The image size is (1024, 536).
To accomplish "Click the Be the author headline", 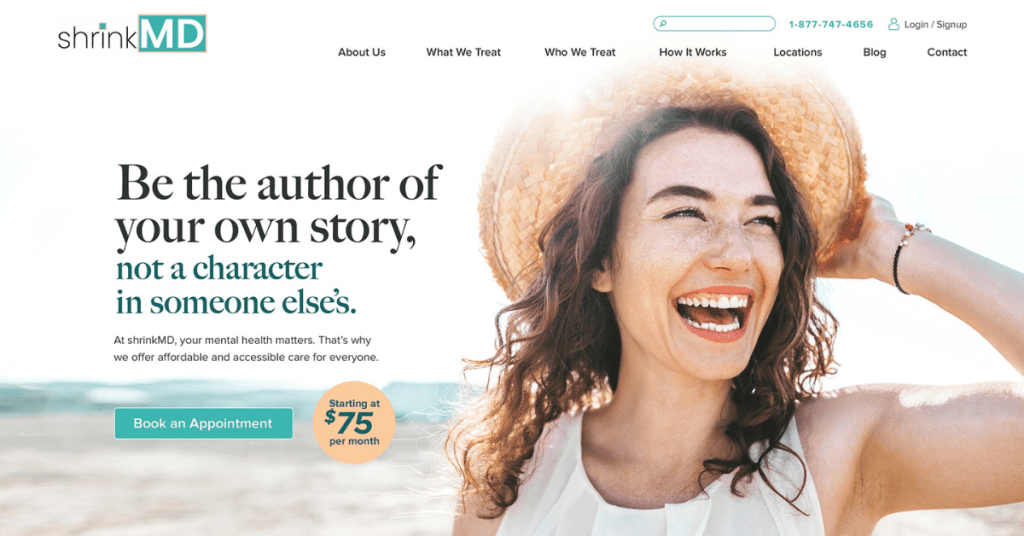I will (x=279, y=206).
